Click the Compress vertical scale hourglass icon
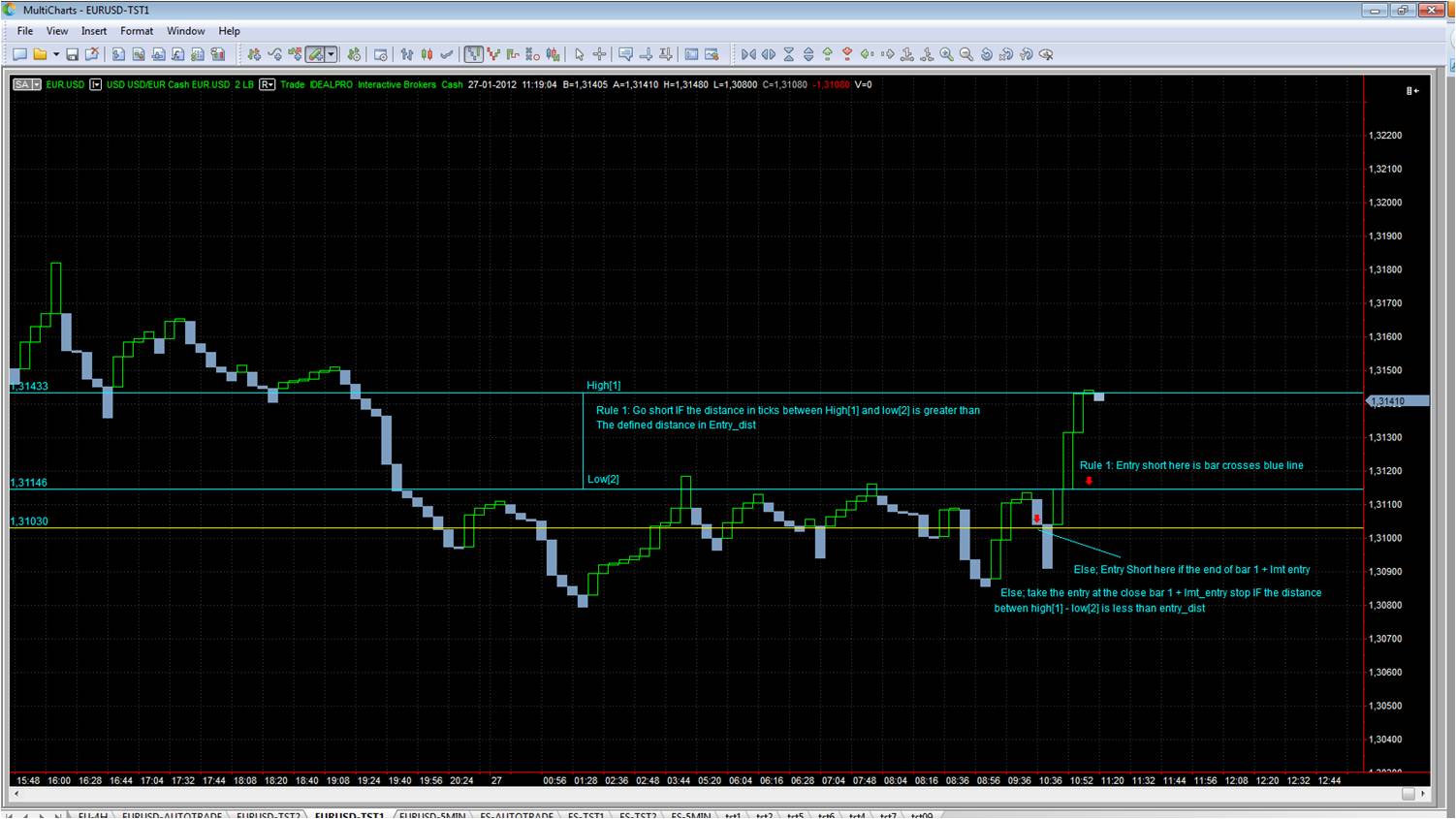This screenshot has height=819, width=1456. [x=789, y=54]
